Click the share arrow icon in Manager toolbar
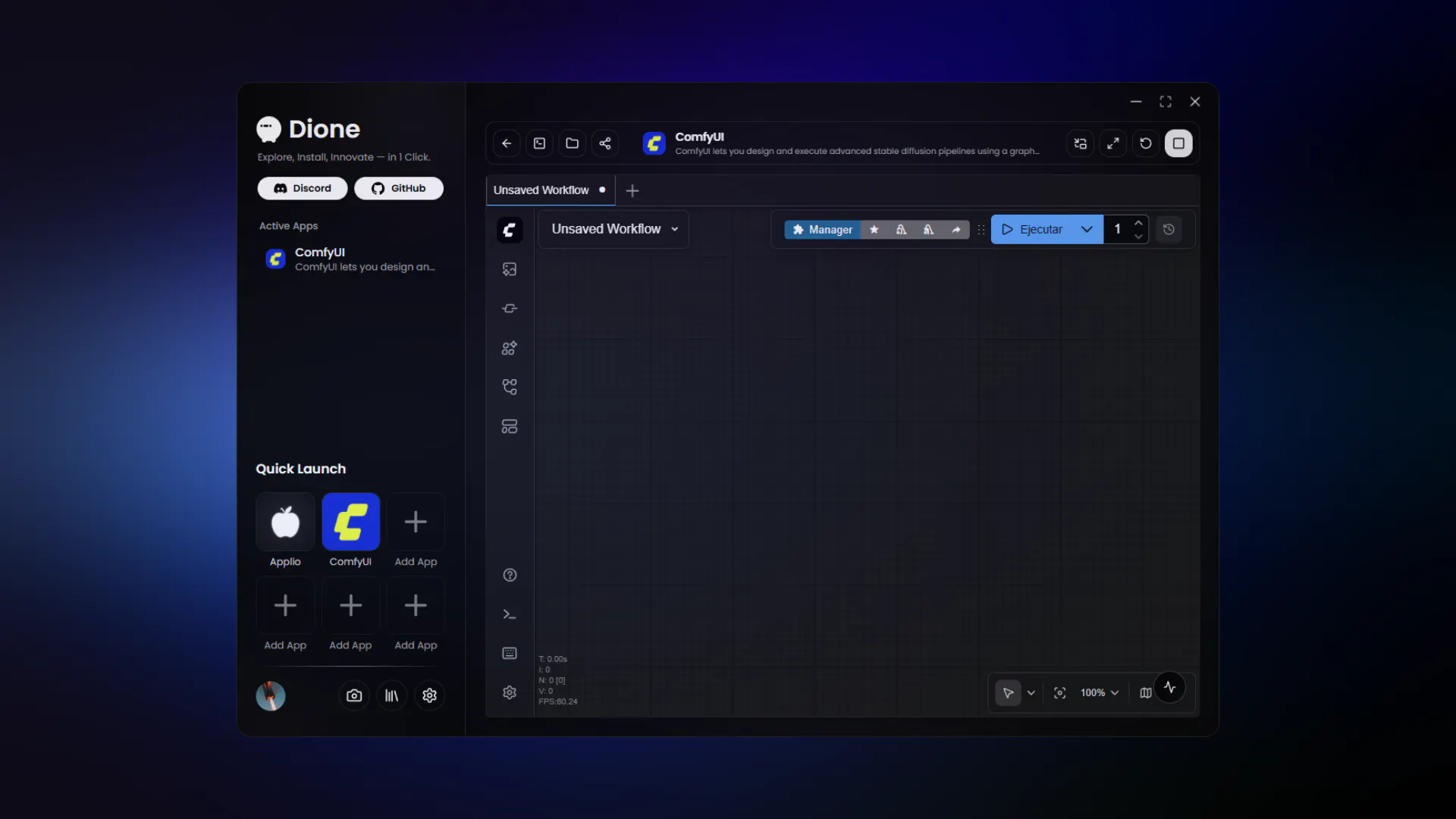The width and height of the screenshot is (1456, 819). pos(956,230)
